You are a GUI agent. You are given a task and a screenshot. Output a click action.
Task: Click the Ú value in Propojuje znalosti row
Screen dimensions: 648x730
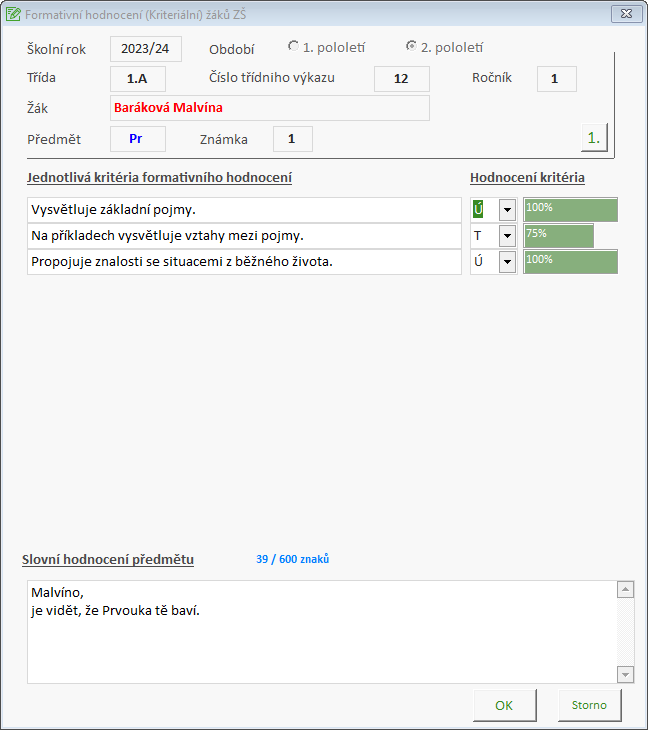(478, 262)
